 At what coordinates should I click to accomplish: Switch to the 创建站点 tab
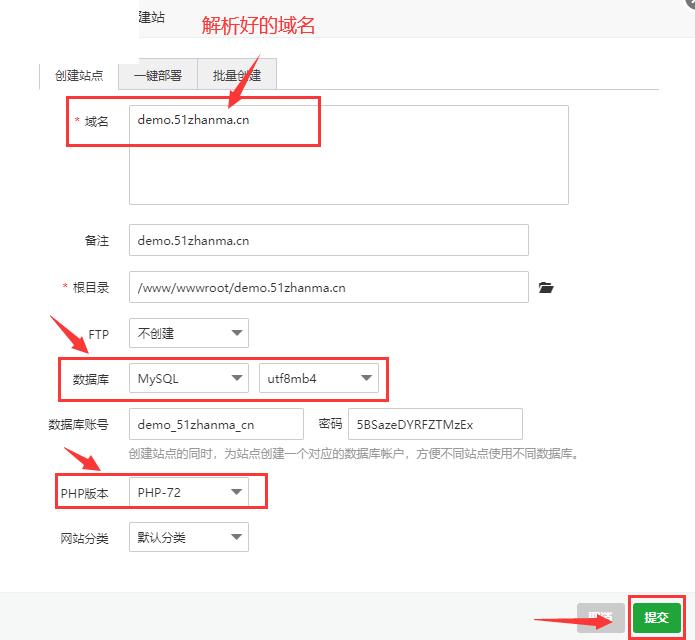pos(79,76)
